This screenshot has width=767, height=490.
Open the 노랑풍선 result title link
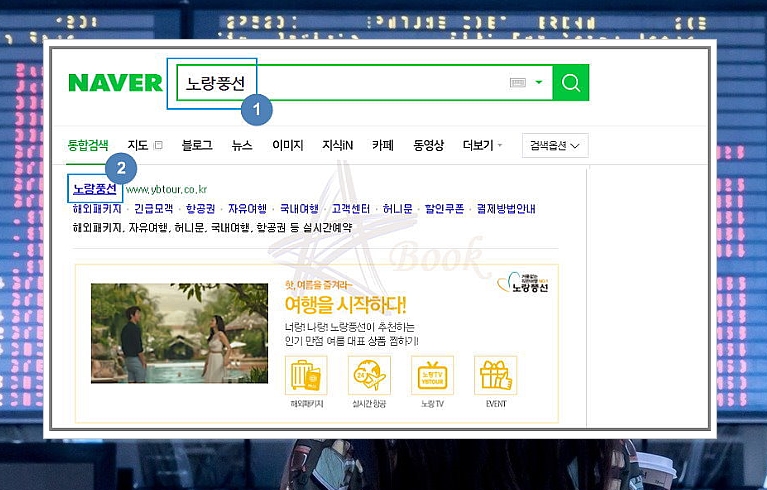(x=94, y=189)
